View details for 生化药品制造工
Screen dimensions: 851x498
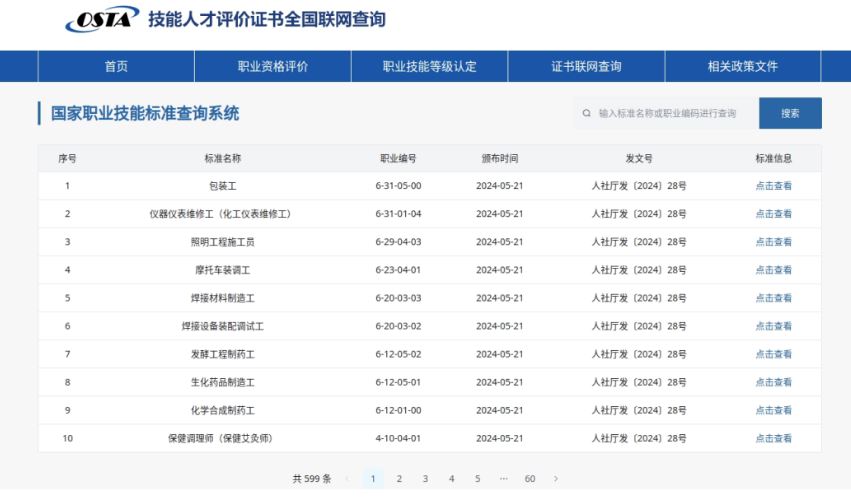click(x=773, y=382)
